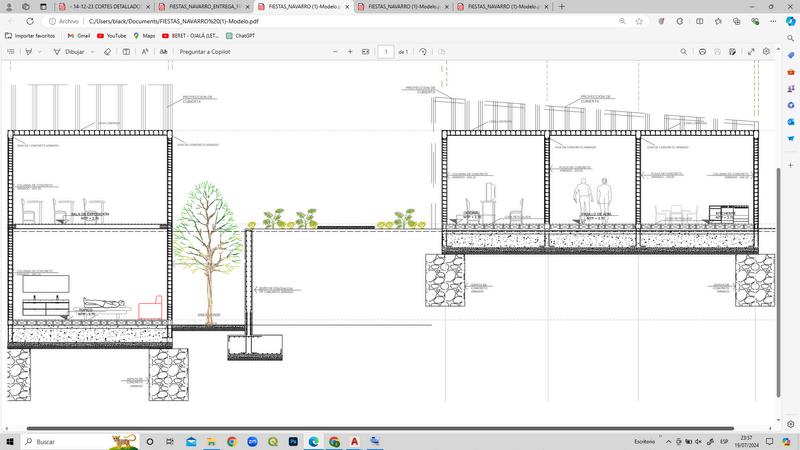Print the PDF document
The width and height of the screenshot is (800, 450).
(x=703, y=52)
